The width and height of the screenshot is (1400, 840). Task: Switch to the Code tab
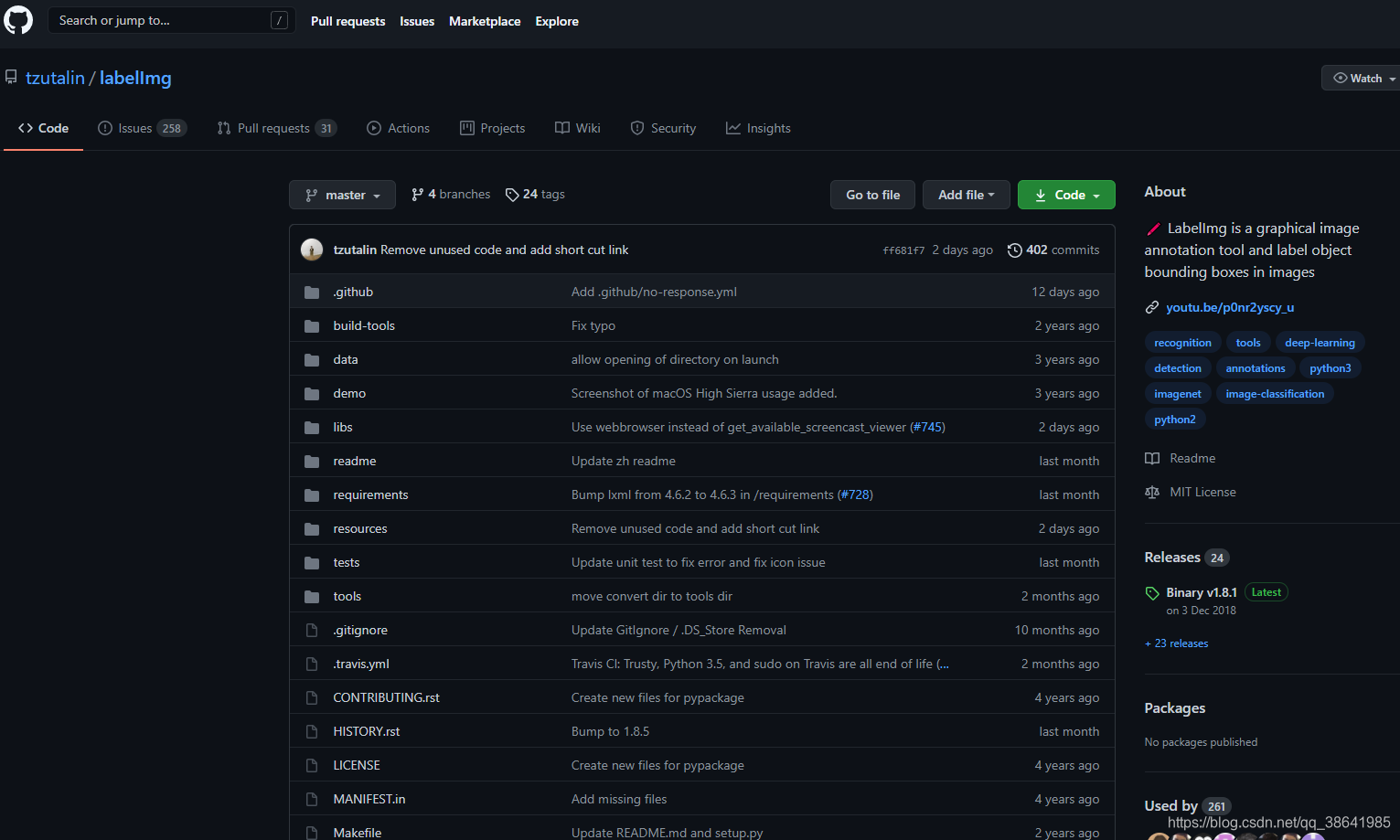click(43, 128)
